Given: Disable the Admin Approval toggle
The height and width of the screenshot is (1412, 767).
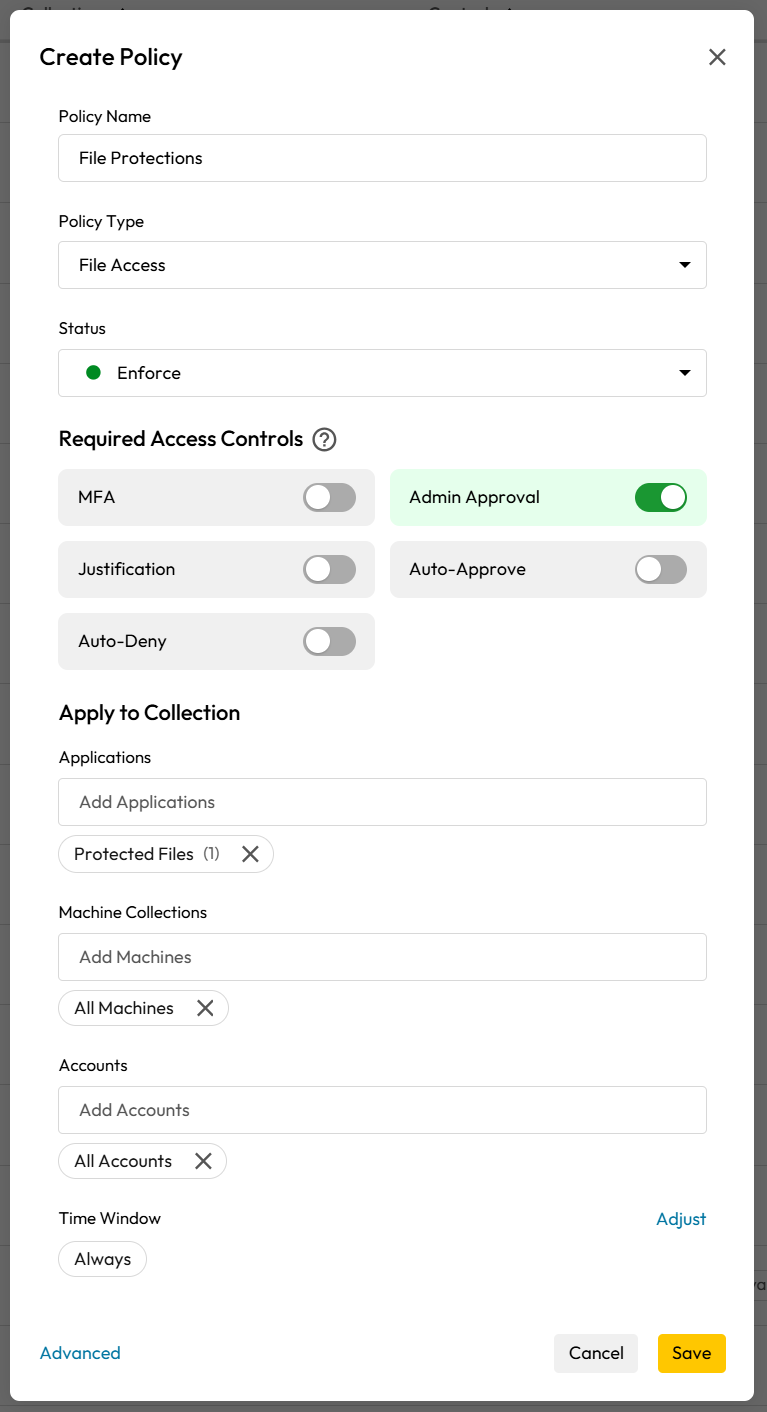Looking at the screenshot, I should (661, 497).
